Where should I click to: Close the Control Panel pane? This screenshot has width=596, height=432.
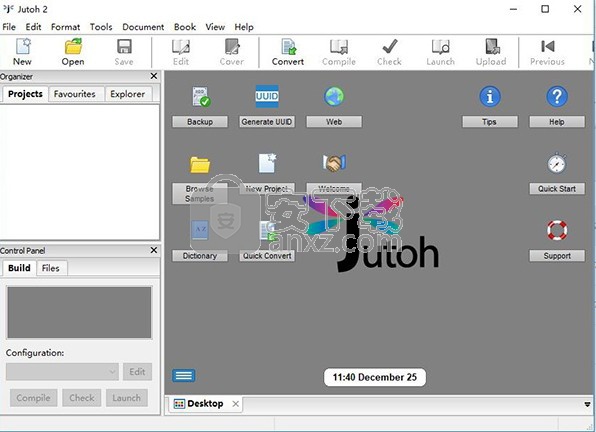click(x=154, y=250)
